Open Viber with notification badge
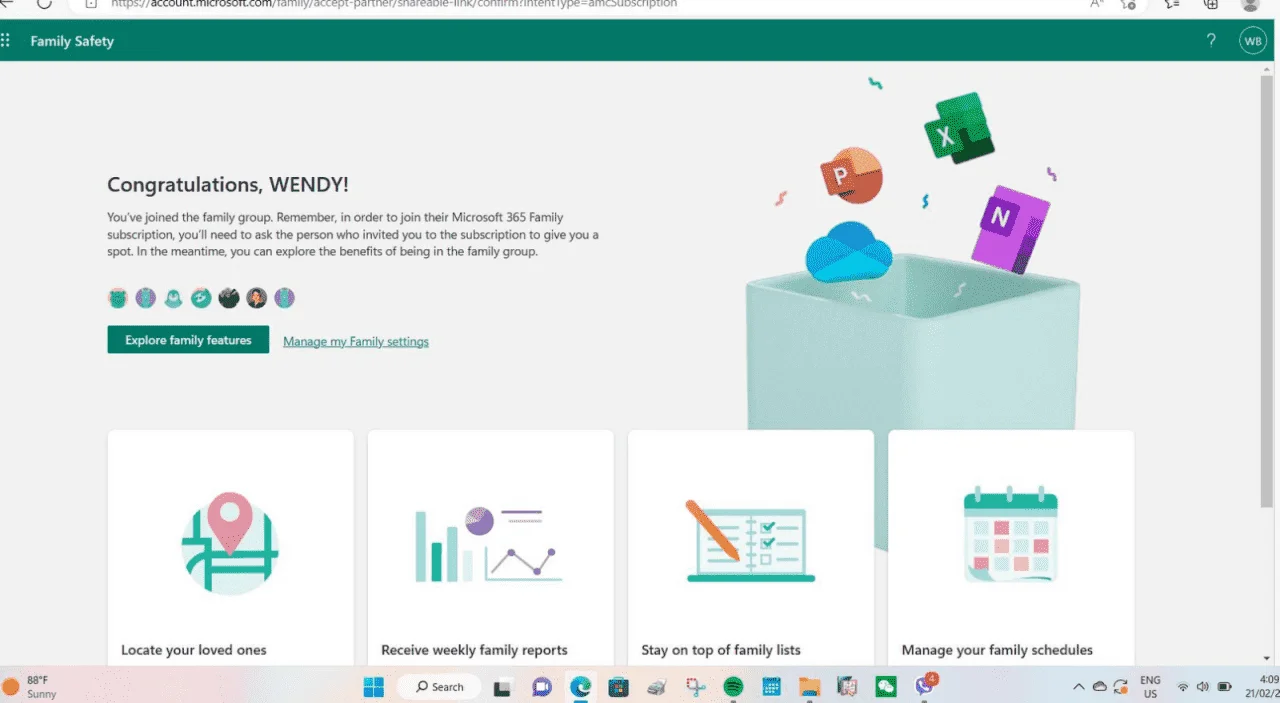The image size is (1280, 703). (x=925, y=686)
